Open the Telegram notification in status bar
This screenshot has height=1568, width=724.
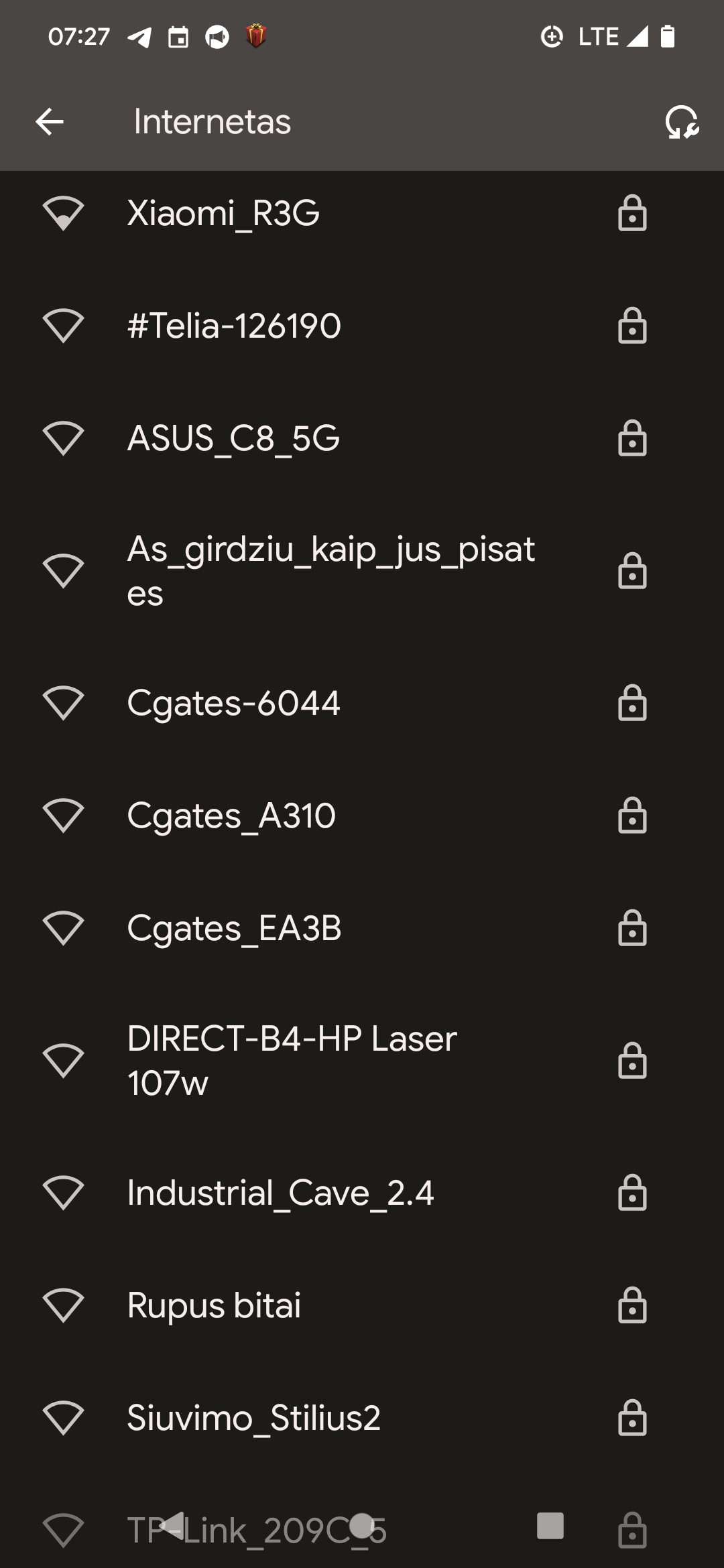(139, 37)
